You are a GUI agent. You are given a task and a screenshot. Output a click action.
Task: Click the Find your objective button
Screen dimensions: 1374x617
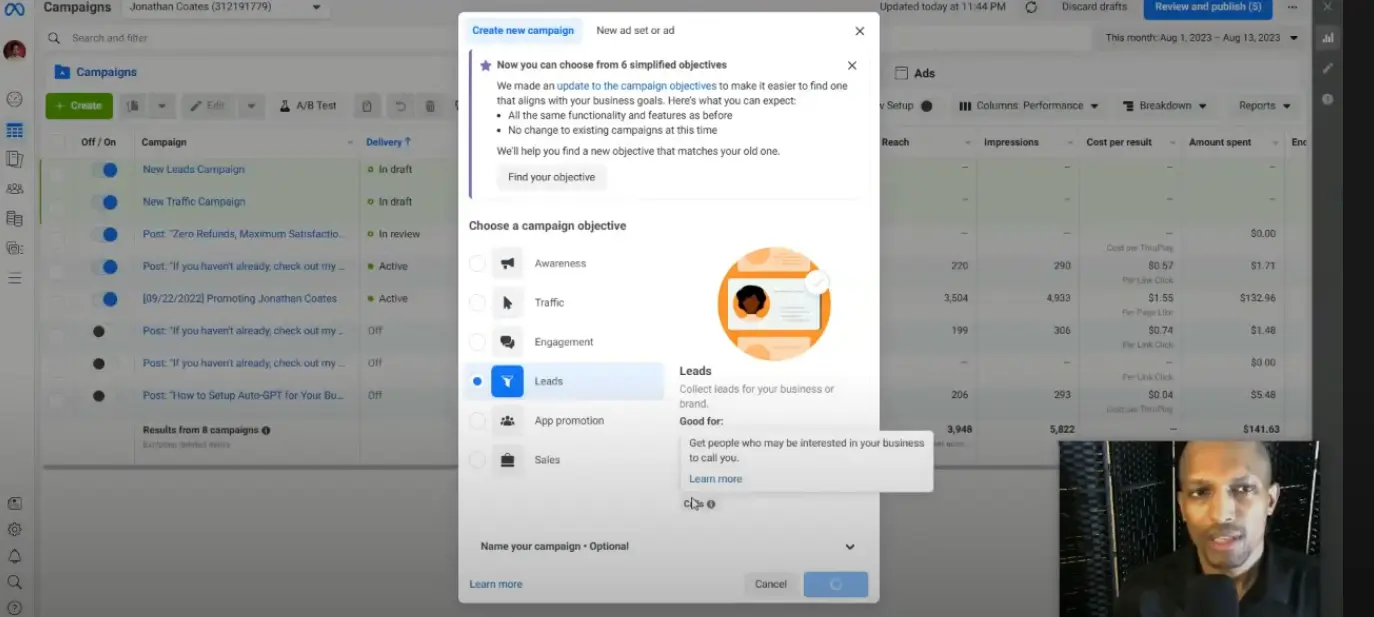pos(551,177)
